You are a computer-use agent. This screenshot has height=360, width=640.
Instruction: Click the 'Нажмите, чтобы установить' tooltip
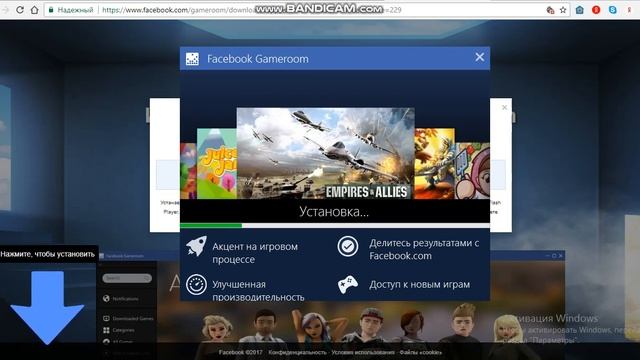(x=49, y=254)
